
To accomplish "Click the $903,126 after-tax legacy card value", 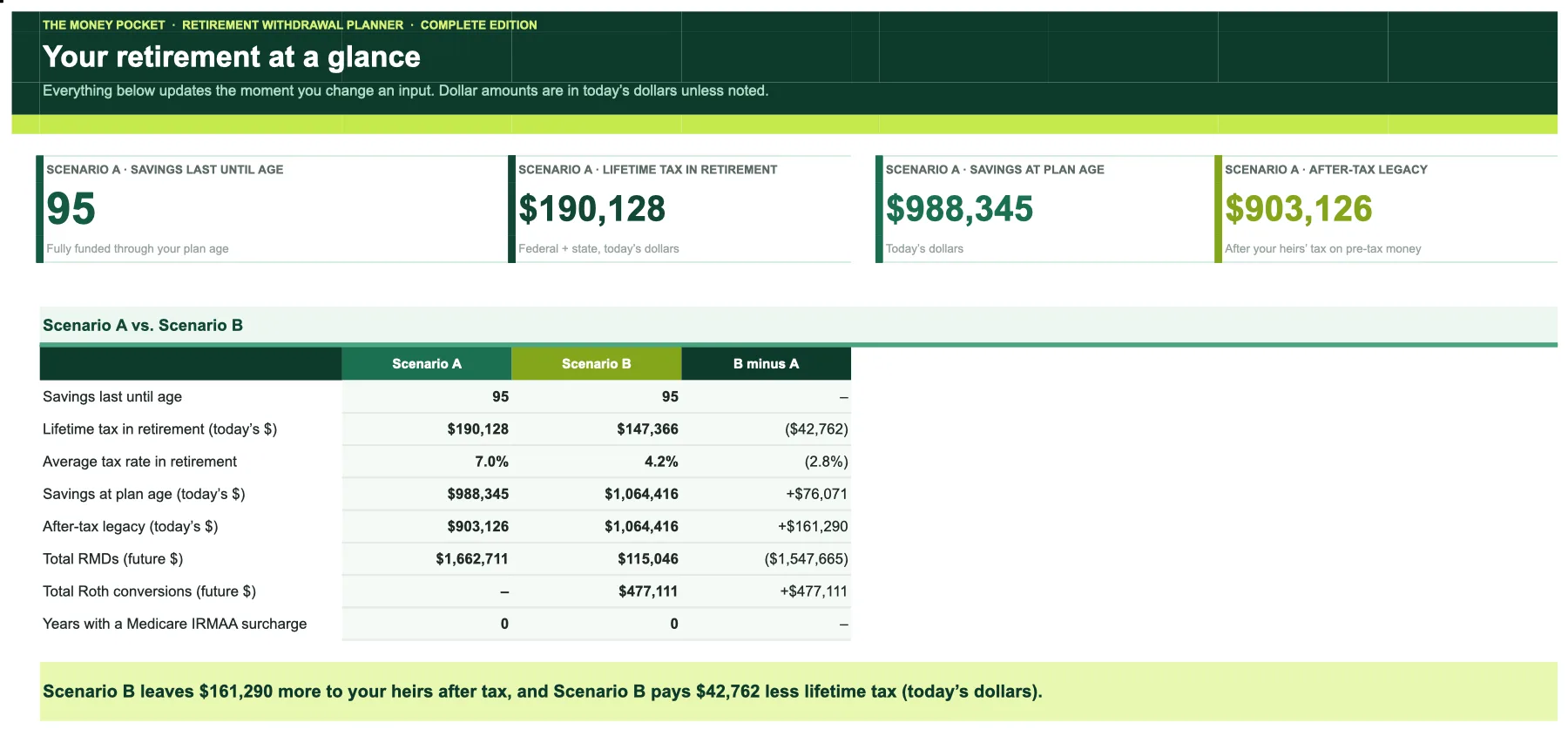I will click(1298, 209).
